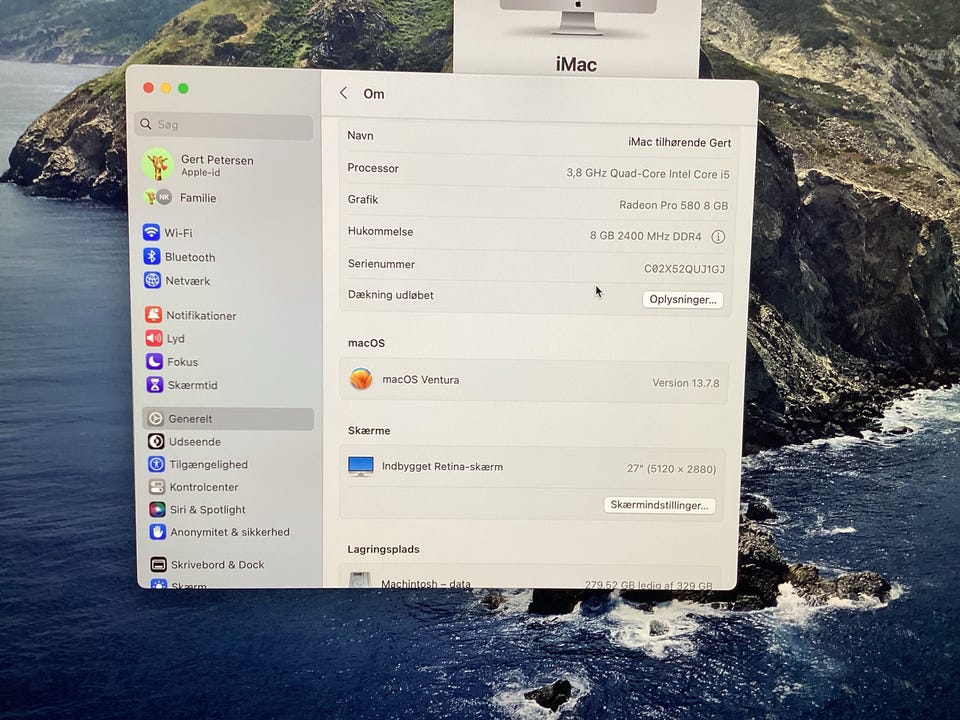960x720 pixels.
Task: Click graphics value Radeon Pro 580 8 GB
Action: [673, 205]
